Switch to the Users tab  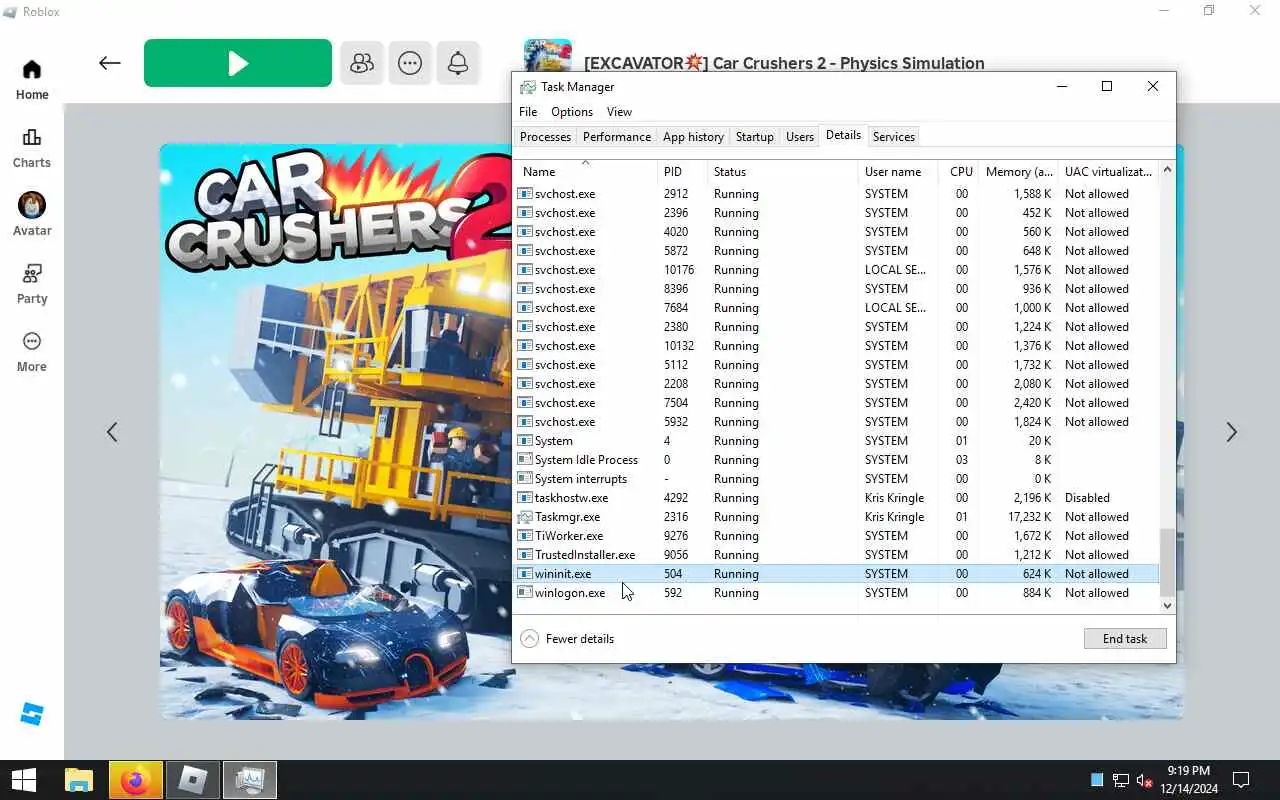[800, 137]
